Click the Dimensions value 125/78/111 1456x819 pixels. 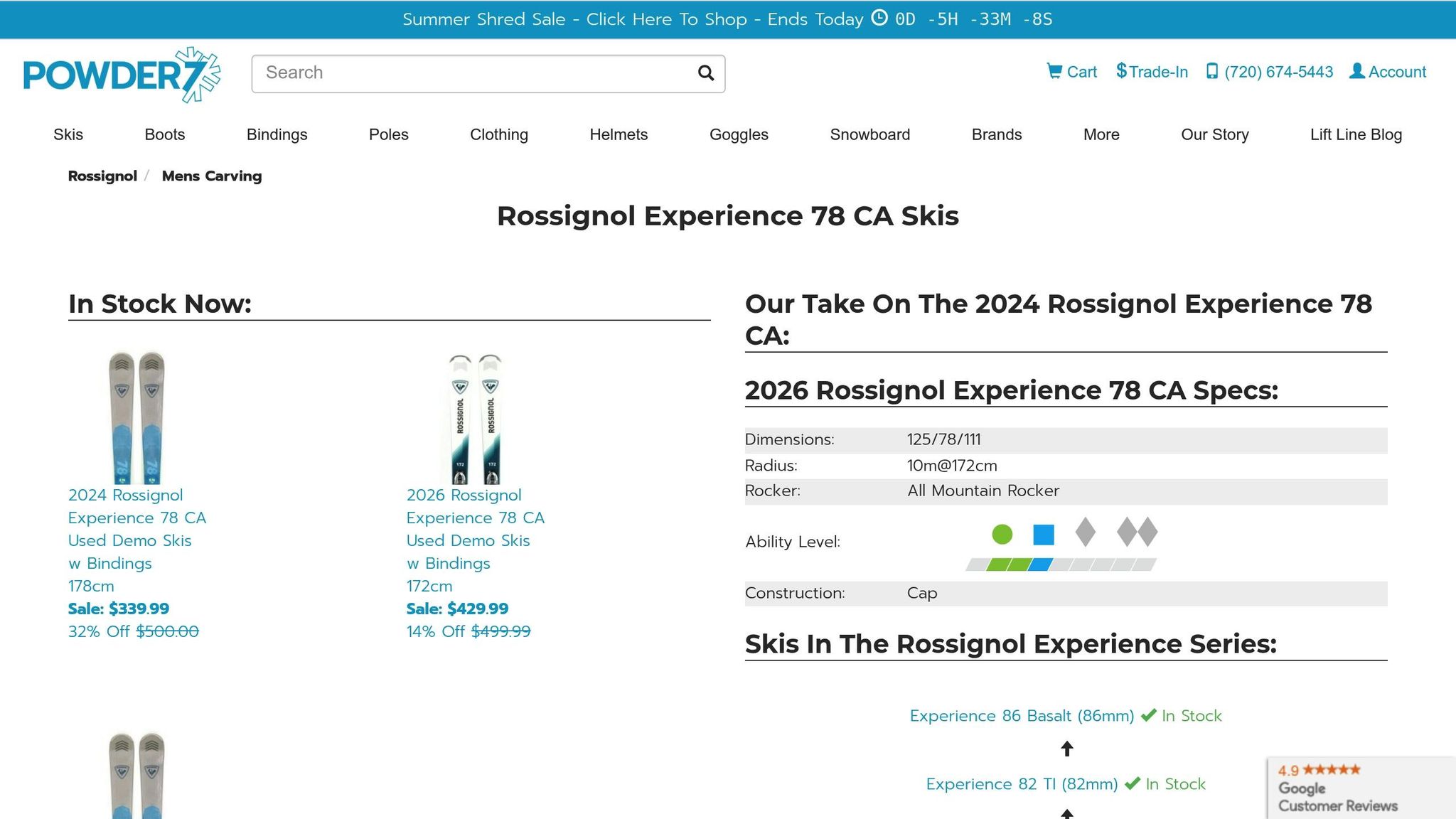pos(943,439)
